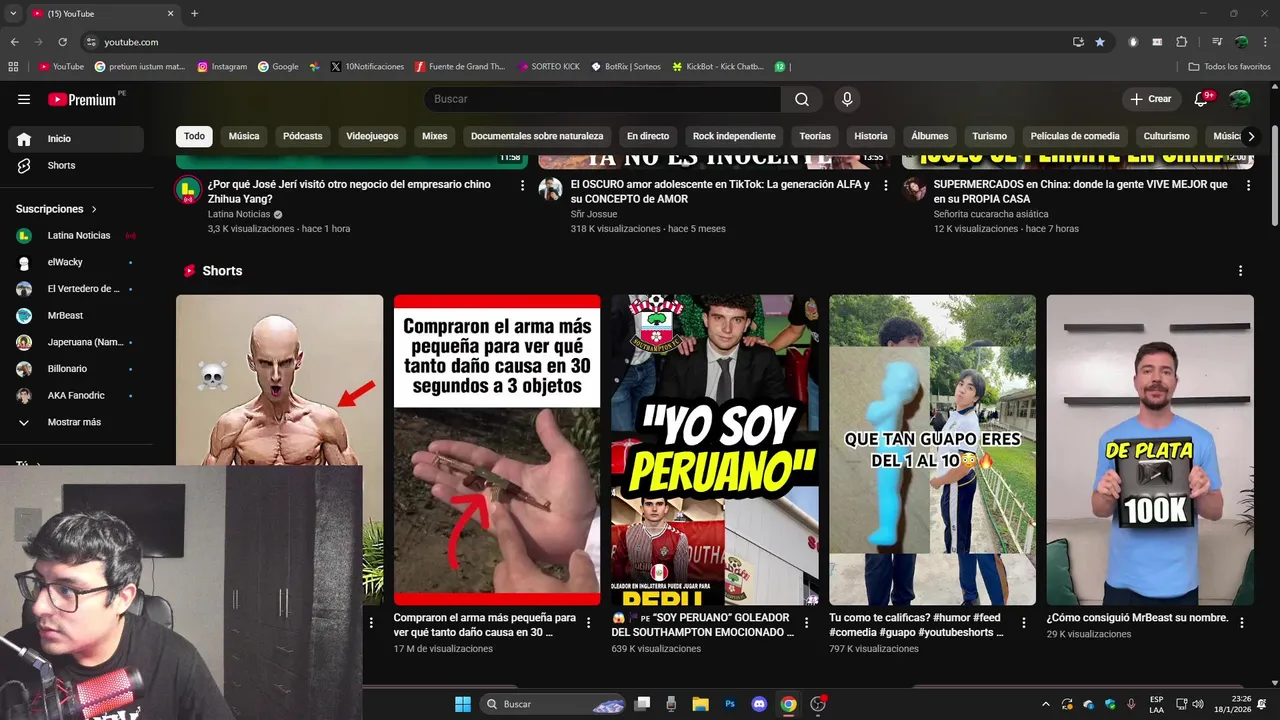Play the Compraron el arma Short thumbnail
Image resolution: width=1280 pixels, height=720 pixels.
coord(497,450)
